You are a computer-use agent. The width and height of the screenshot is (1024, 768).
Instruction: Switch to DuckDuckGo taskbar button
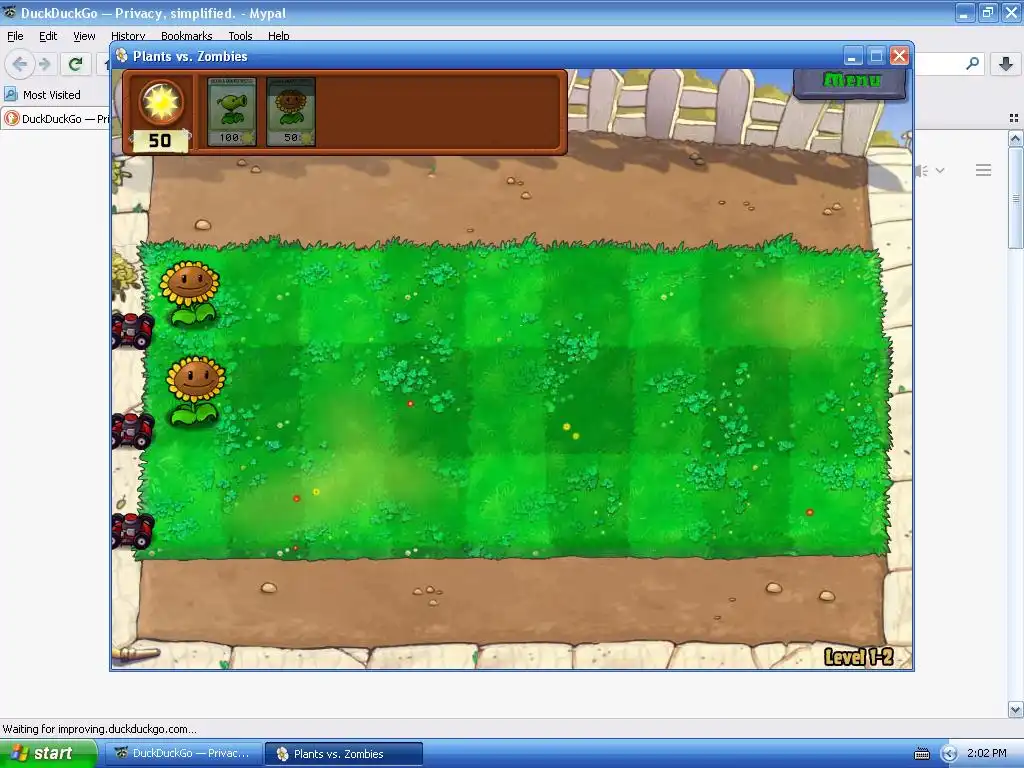point(185,754)
